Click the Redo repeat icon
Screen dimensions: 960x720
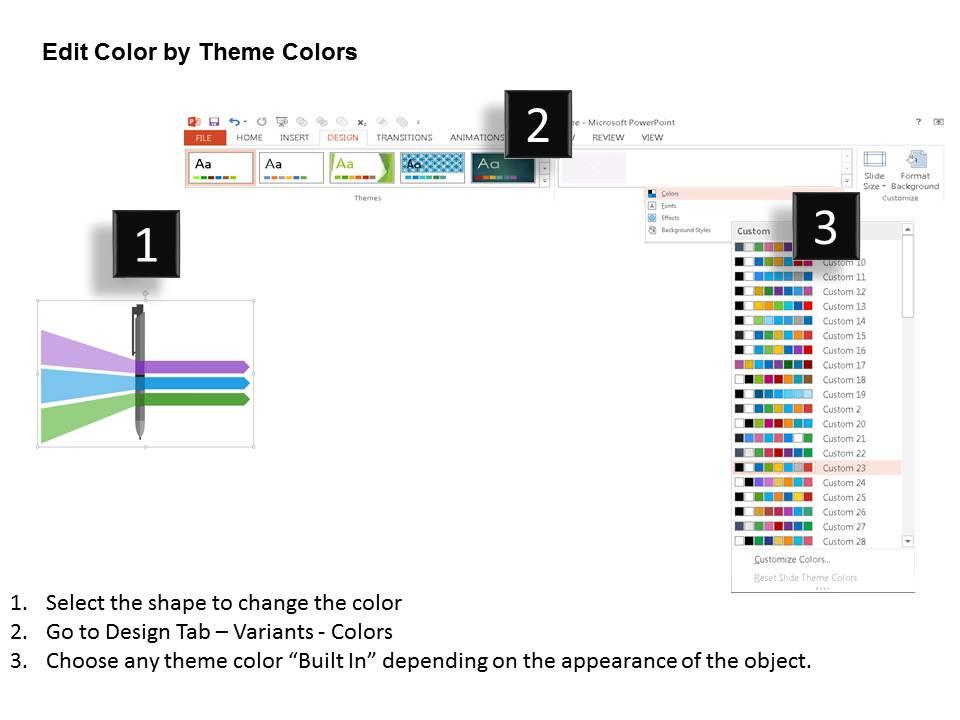coord(261,122)
